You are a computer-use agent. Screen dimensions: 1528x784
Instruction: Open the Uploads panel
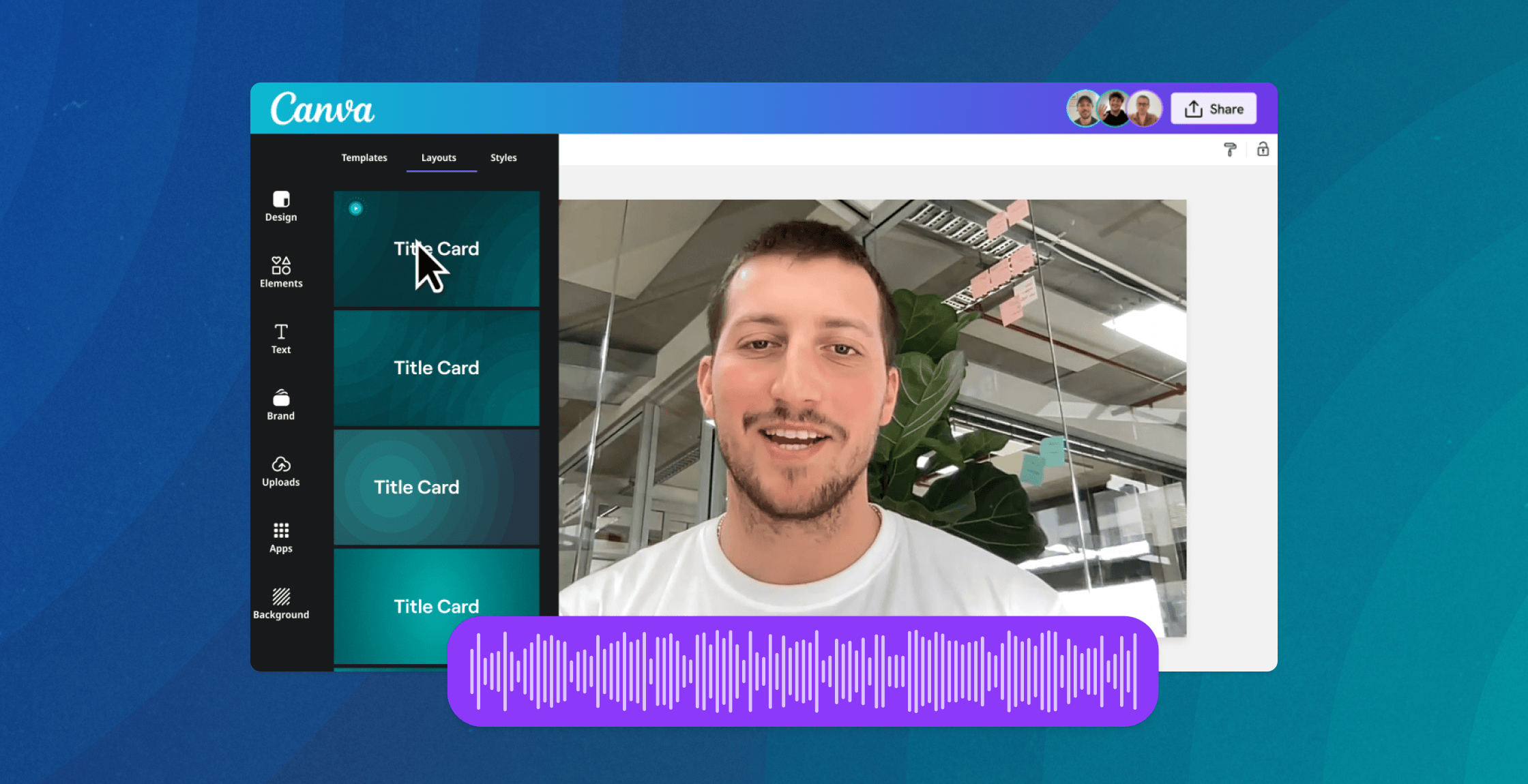coord(281,472)
